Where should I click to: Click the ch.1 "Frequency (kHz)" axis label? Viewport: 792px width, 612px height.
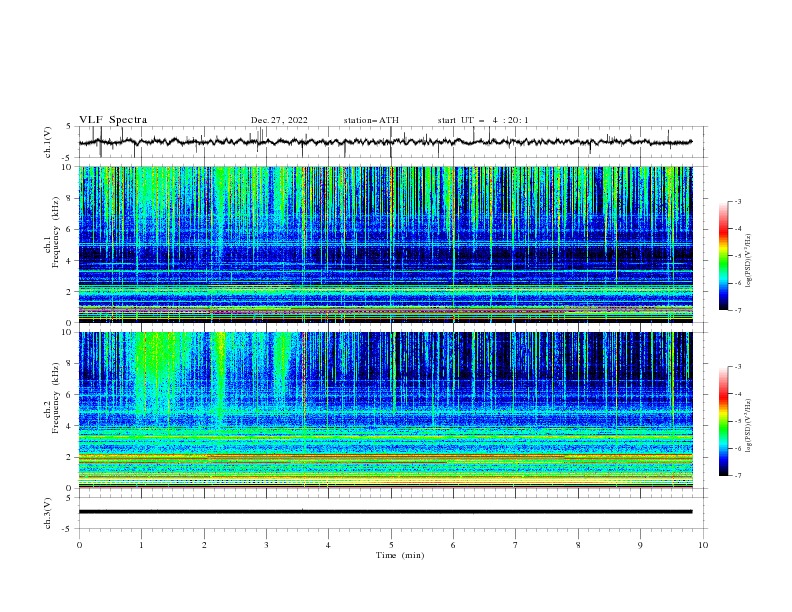(x=56, y=232)
